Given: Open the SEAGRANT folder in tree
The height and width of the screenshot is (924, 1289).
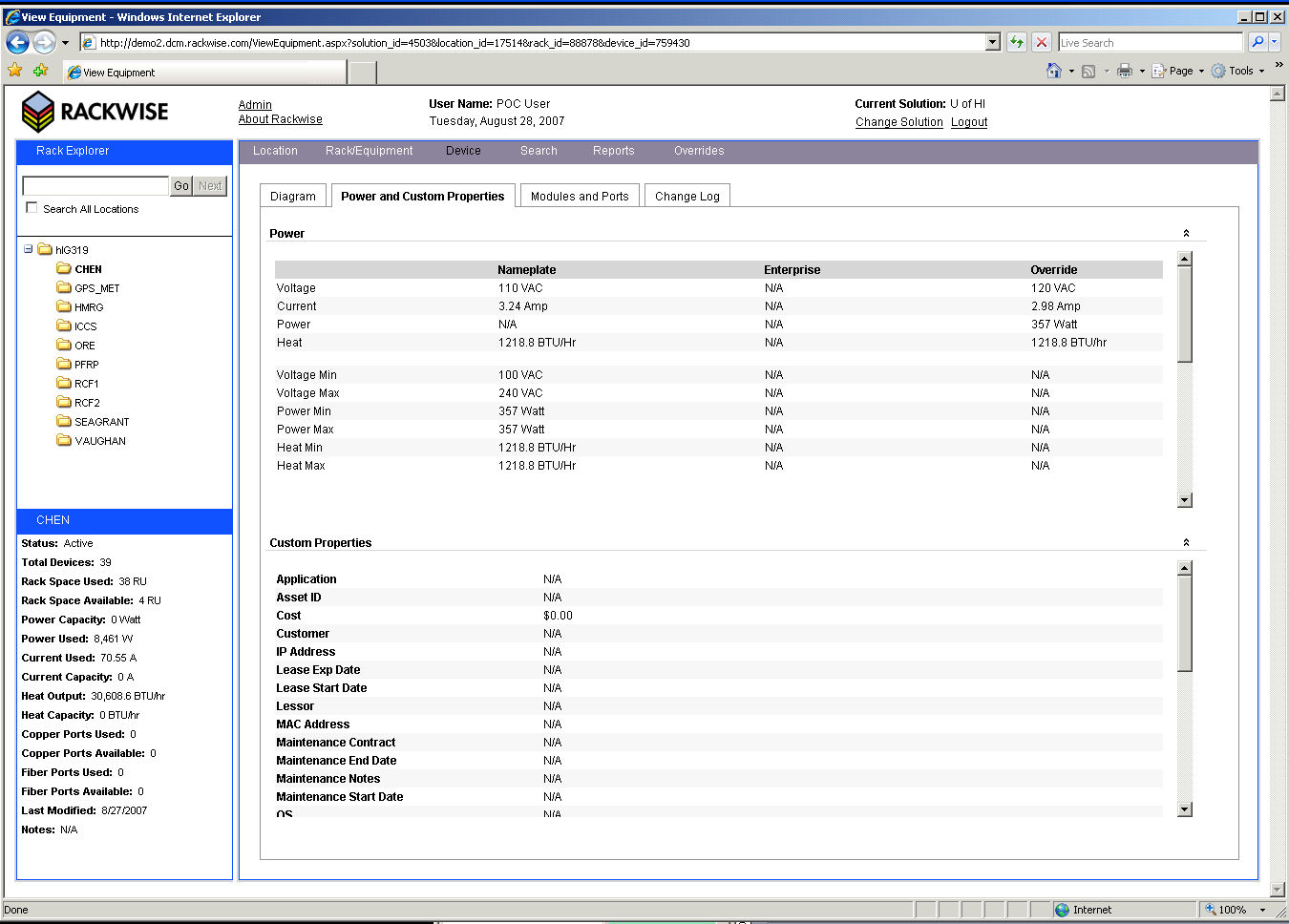Looking at the screenshot, I should click(101, 422).
